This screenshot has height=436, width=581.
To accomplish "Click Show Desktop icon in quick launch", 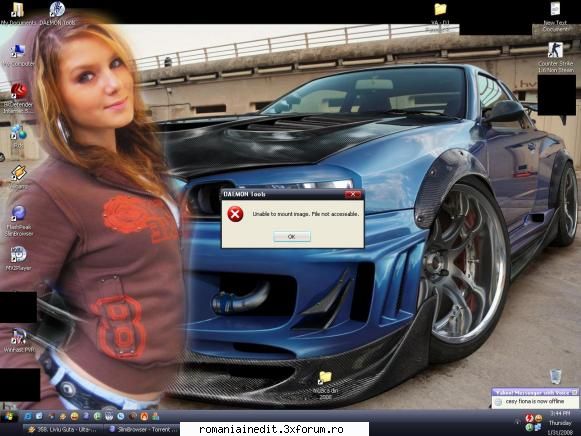I will (x=39, y=416).
